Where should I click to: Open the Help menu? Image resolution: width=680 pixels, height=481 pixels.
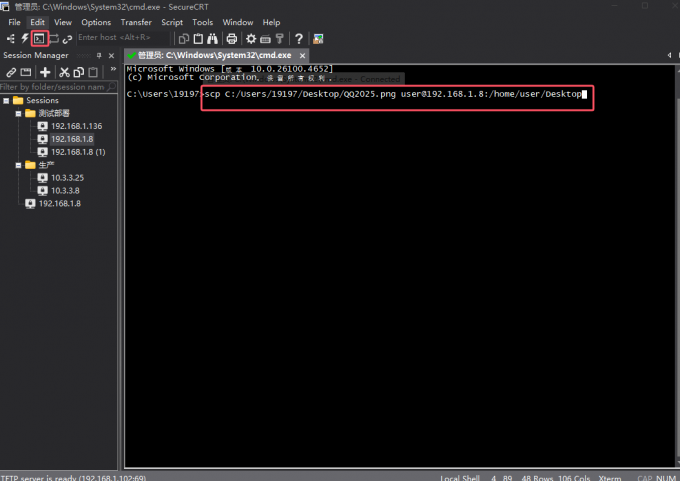(x=271, y=22)
